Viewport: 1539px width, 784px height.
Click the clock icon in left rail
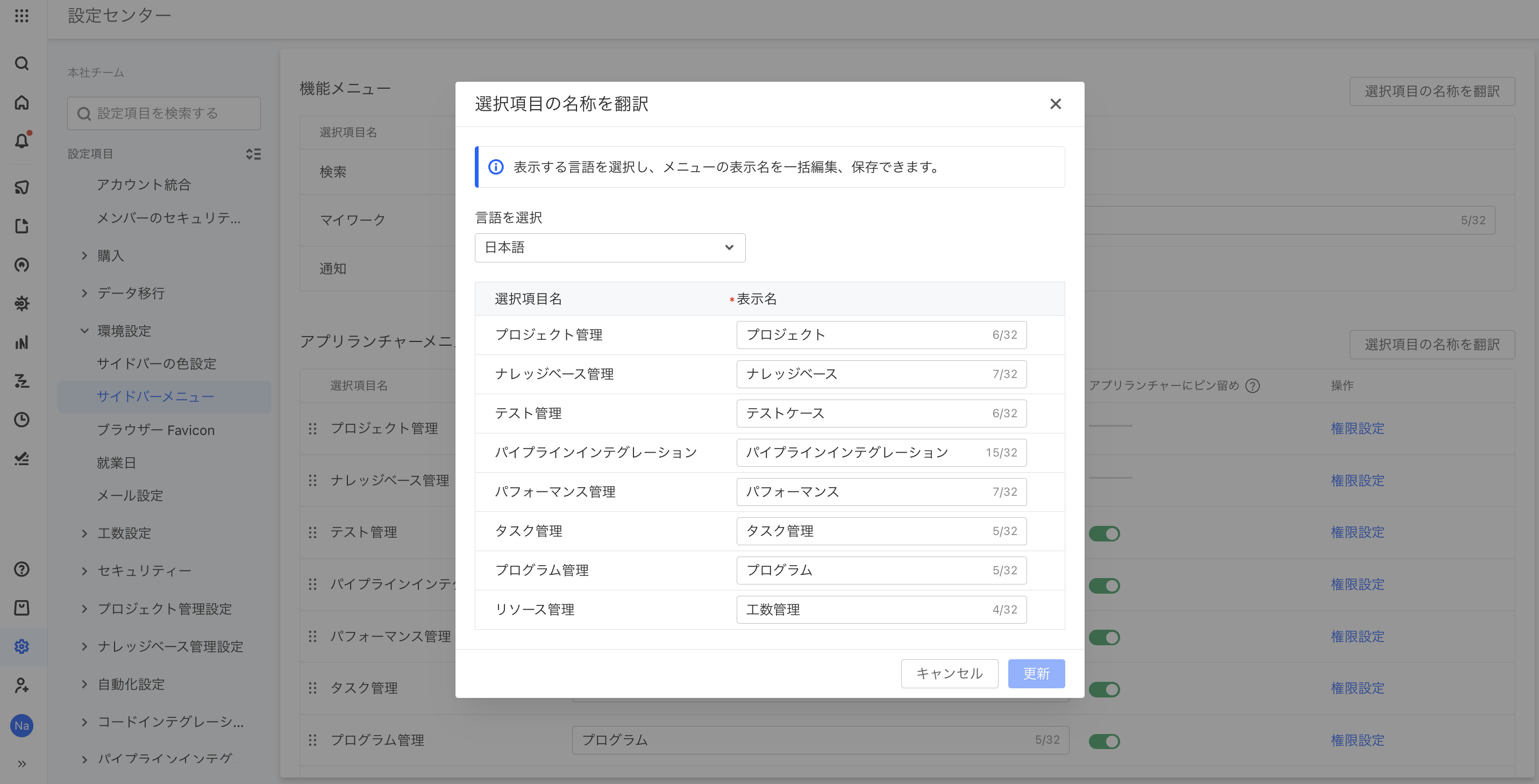coord(22,419)
